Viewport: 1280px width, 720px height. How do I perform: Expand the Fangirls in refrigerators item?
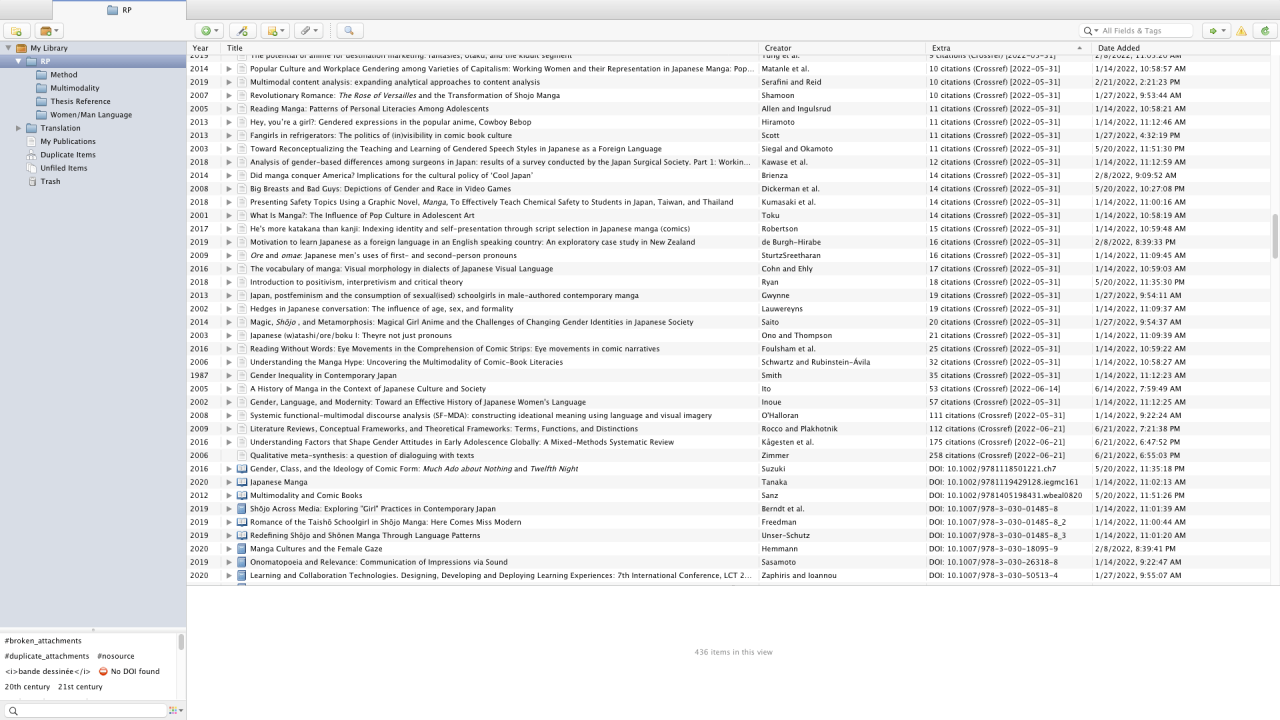229,135
